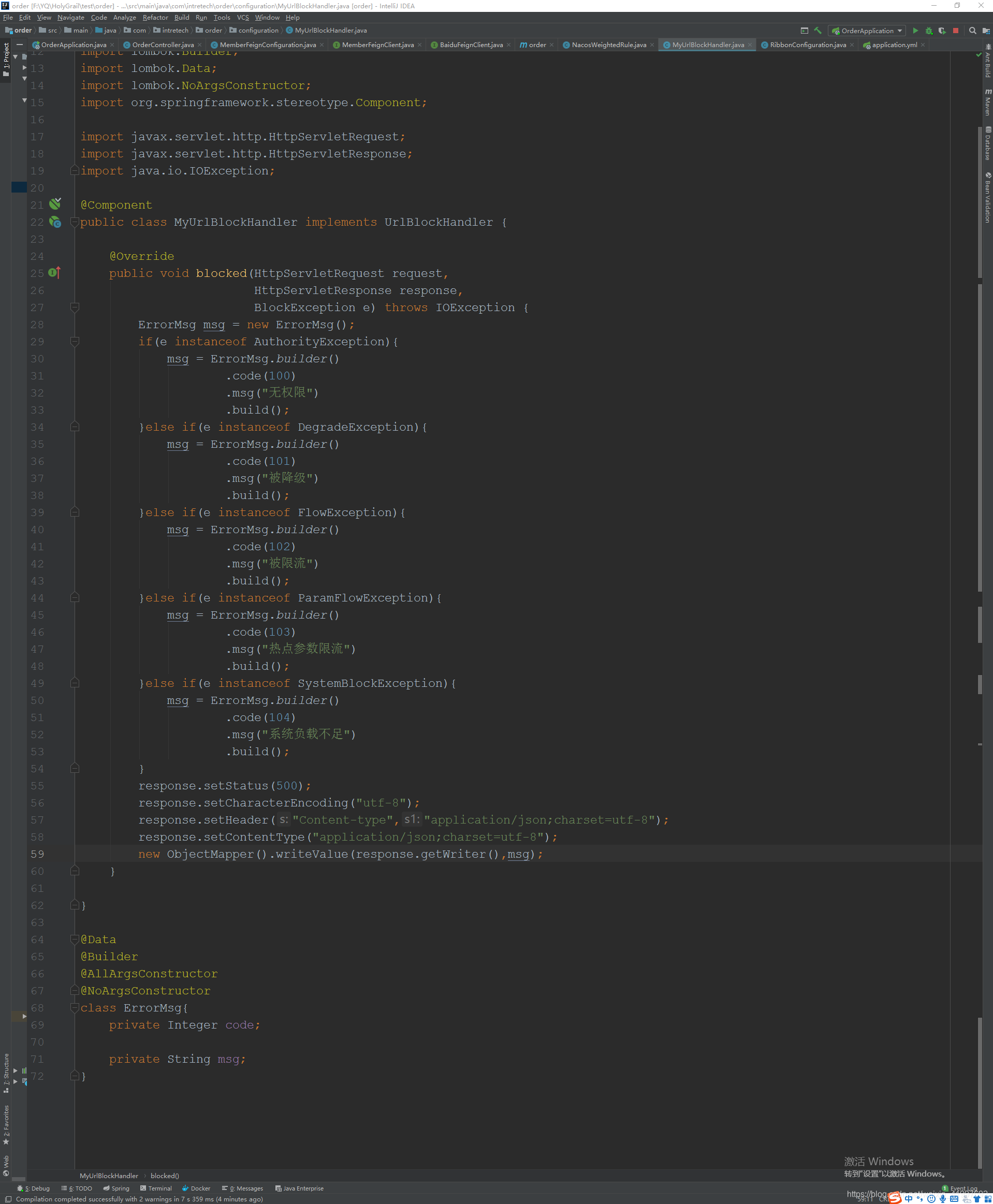Open the Structure sidebar tab
993x1204 pixels.
[x=6, y=1073]
